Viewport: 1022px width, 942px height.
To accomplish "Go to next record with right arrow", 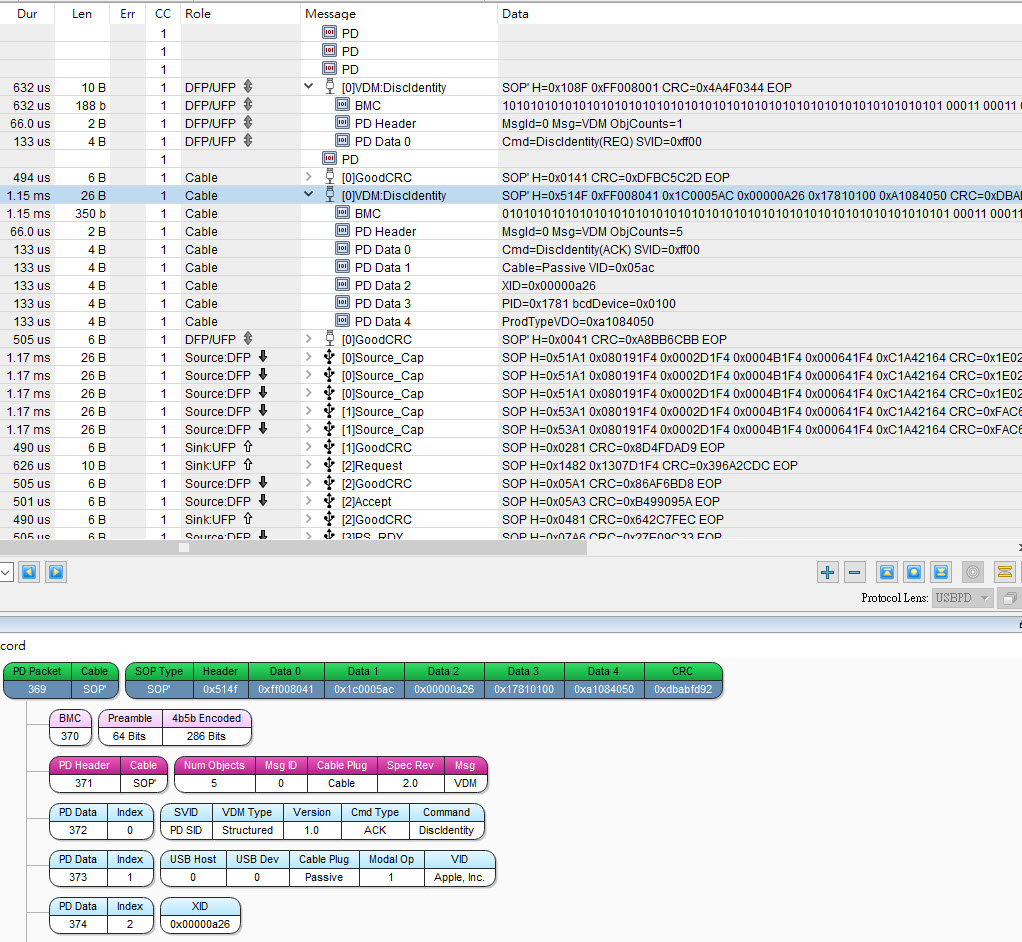I will point(56,572).
